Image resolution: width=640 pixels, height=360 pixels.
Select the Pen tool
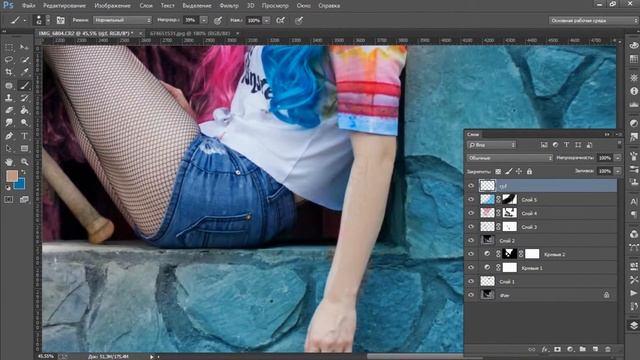pos(9,136)
